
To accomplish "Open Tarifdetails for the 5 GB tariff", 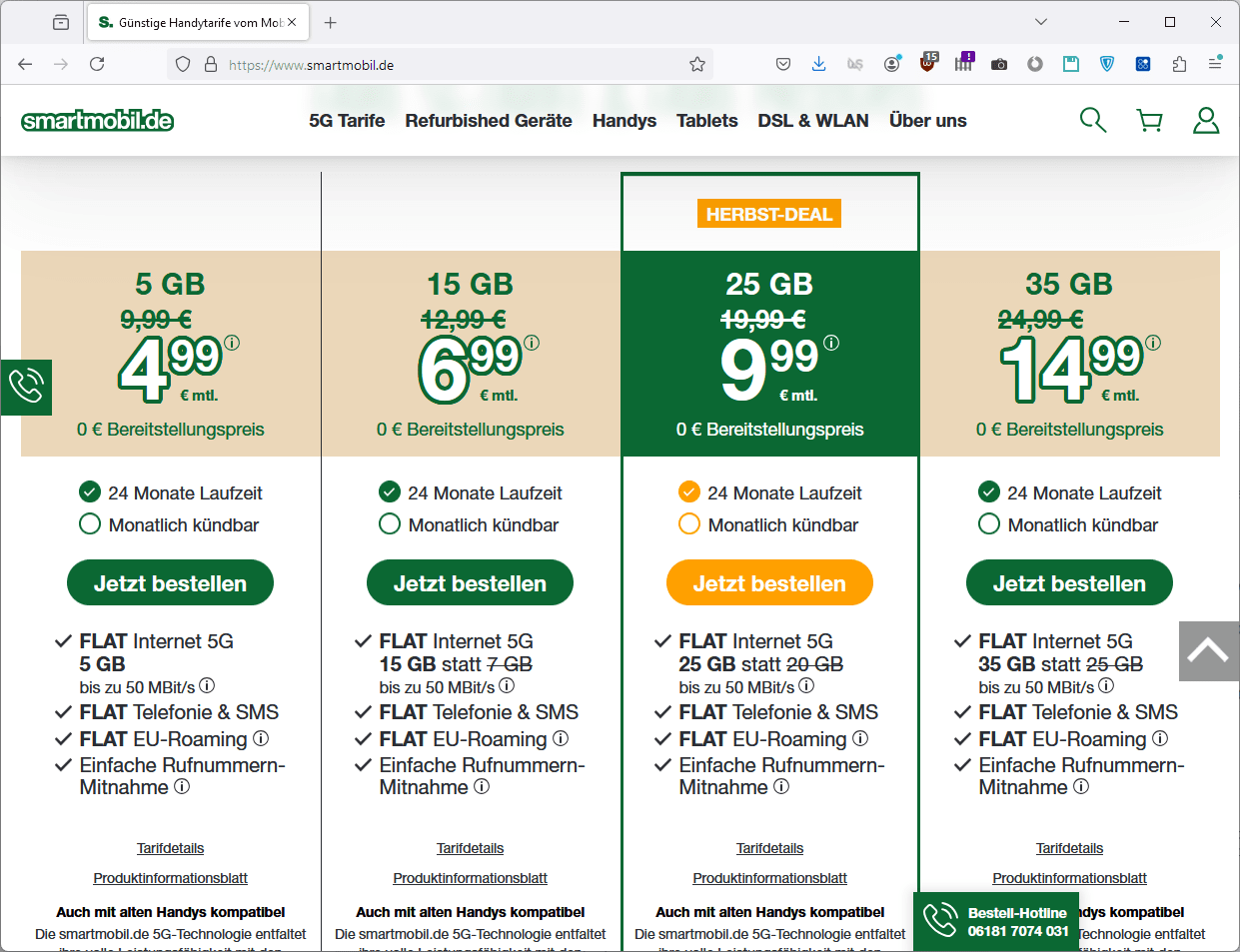I will [170, 848].
